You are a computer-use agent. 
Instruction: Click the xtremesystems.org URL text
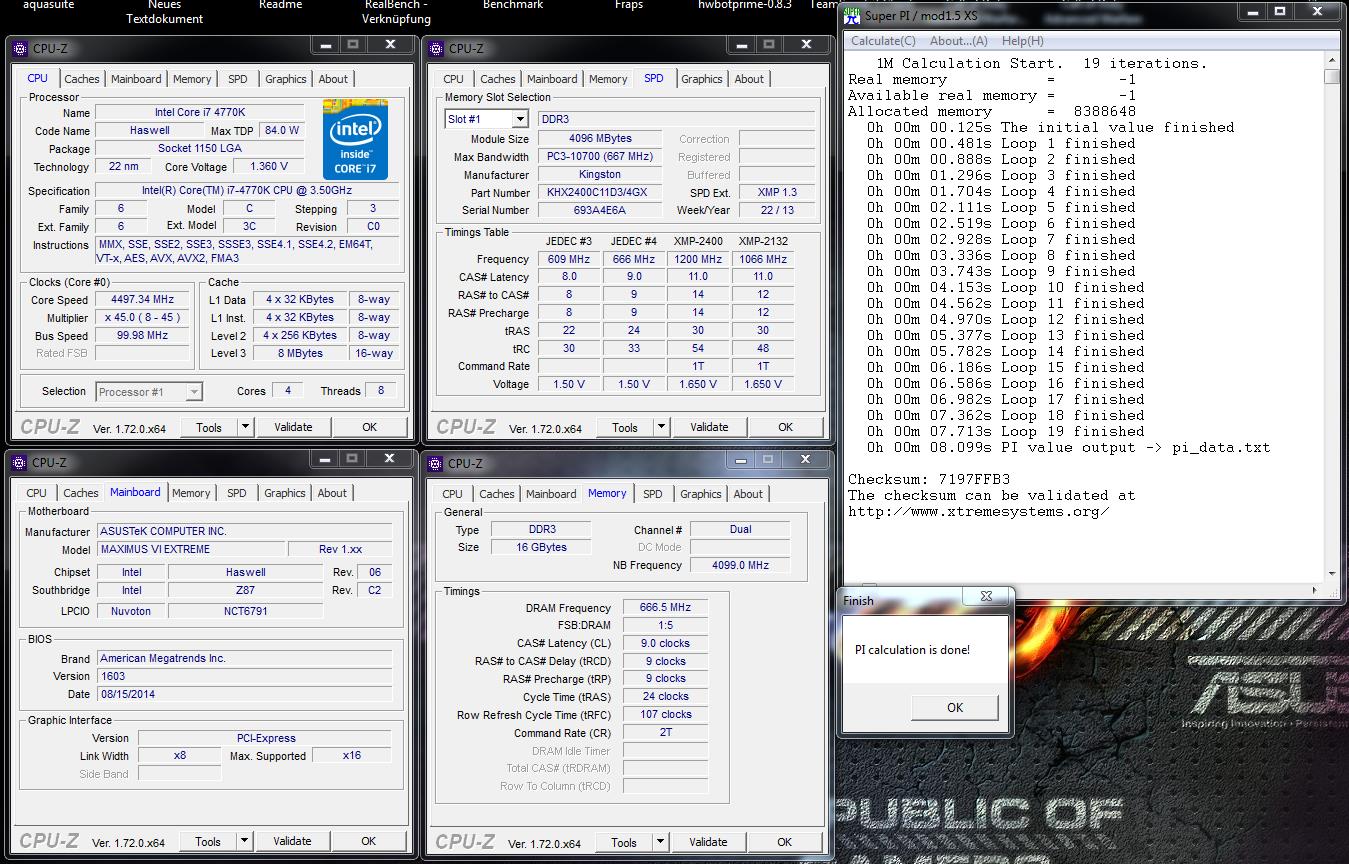(x=979, y=511)
